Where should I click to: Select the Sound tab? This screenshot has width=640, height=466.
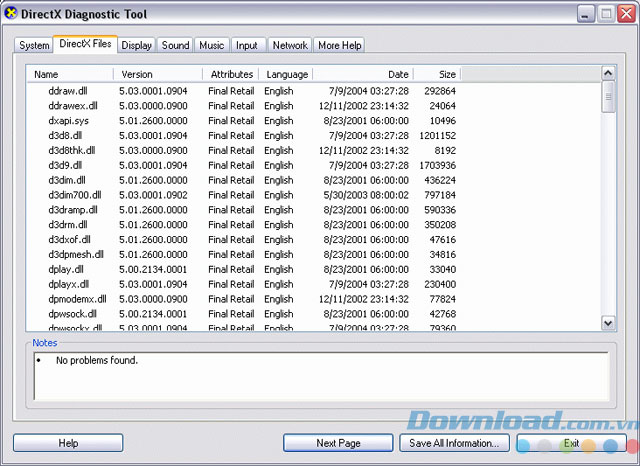click(176, 45)
